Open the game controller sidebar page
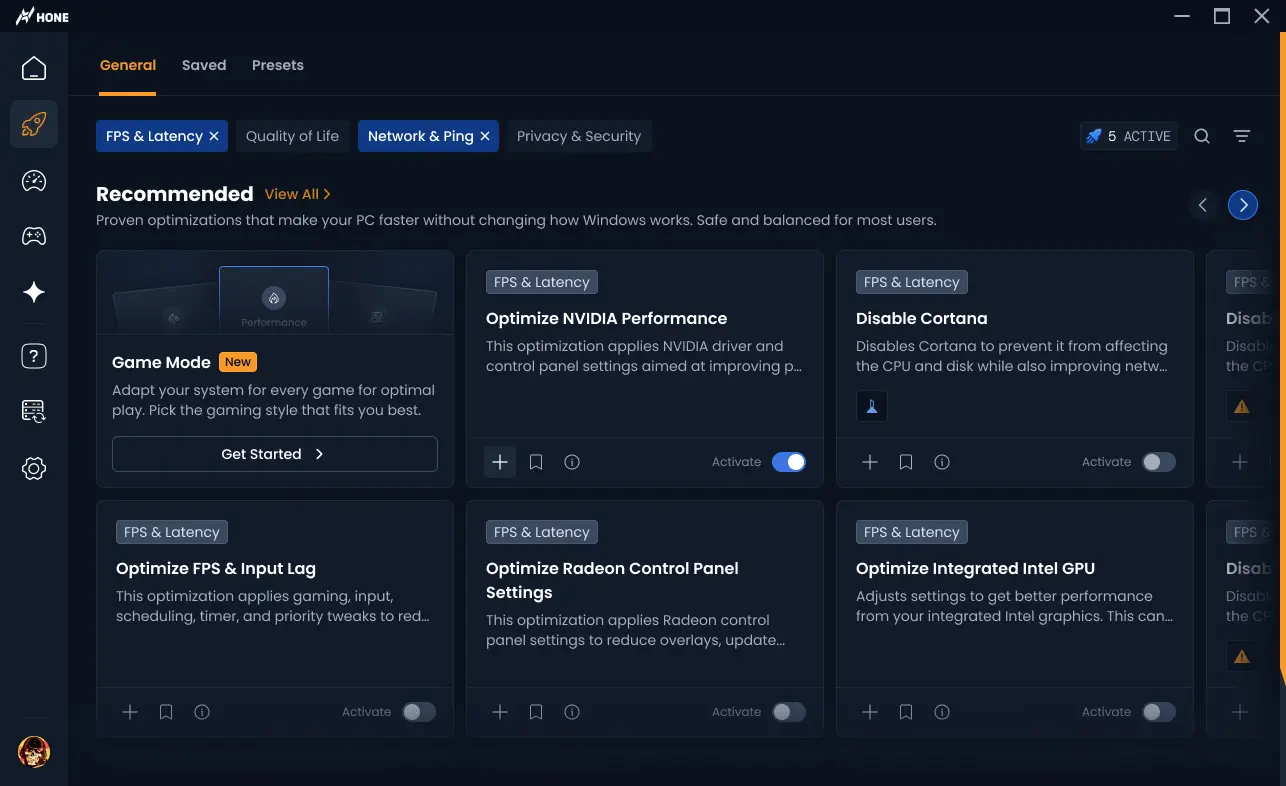1286x786 pixels. click(34, 236)
